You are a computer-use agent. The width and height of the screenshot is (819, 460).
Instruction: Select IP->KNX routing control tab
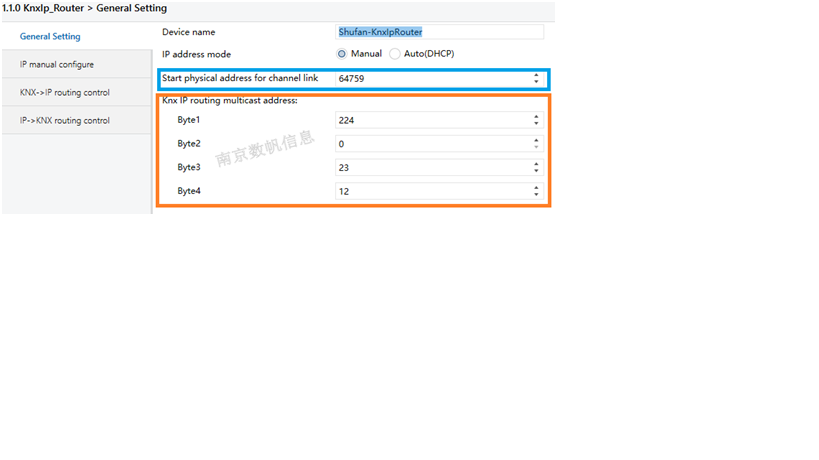coord(65,121)
